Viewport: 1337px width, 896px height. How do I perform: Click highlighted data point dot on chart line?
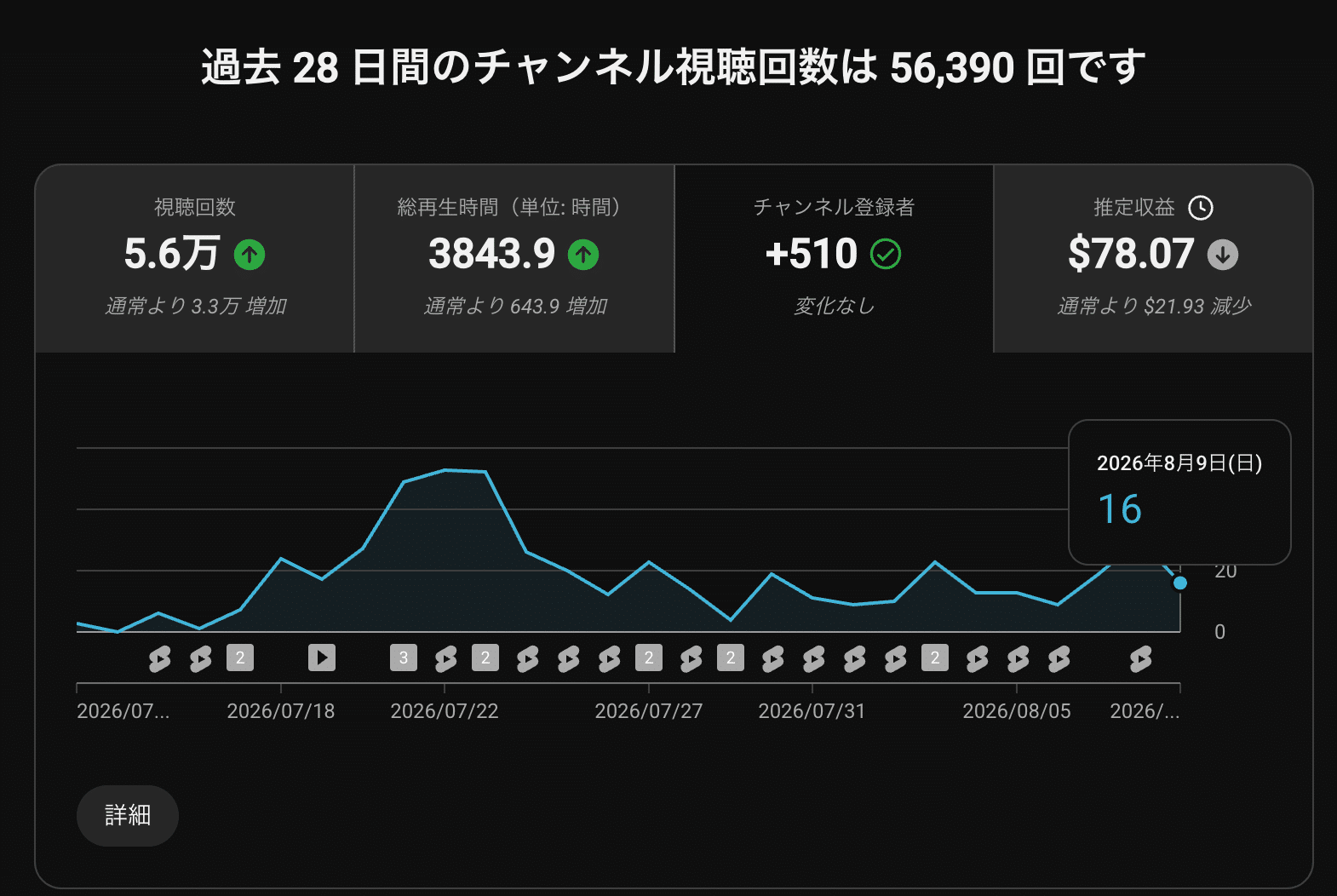click(1180, 583)
